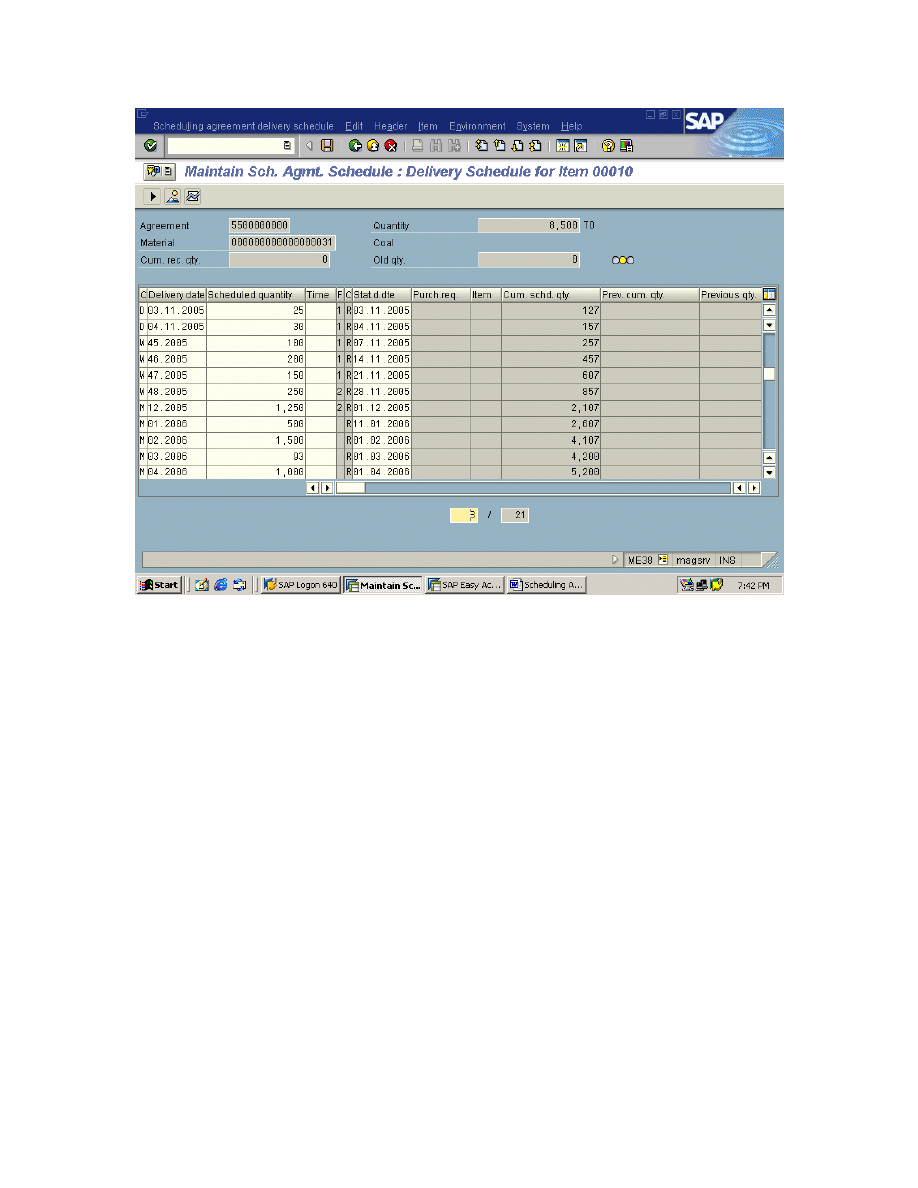Open the Environment menu
Image resolution: width=918 pixels, height=1188 pixels.
click(x=477, y=126)
